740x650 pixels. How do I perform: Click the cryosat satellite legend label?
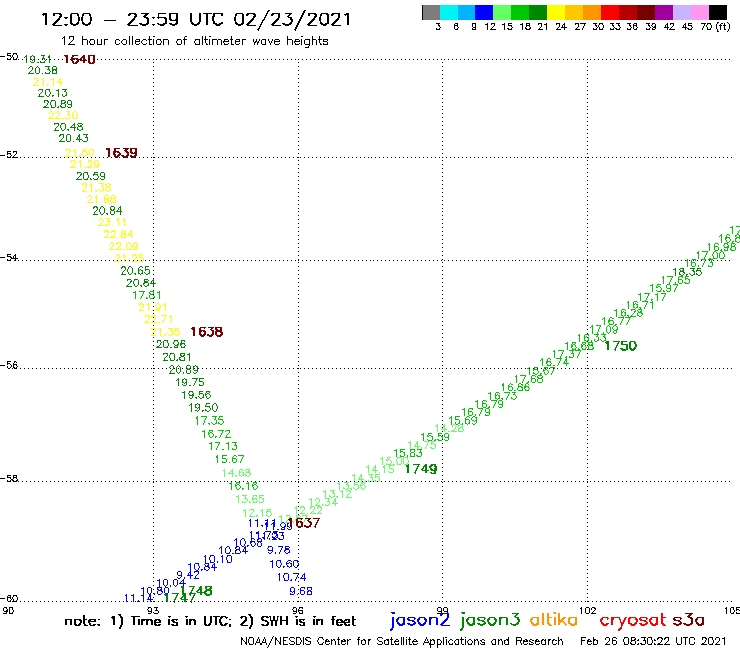click(633, 620)
